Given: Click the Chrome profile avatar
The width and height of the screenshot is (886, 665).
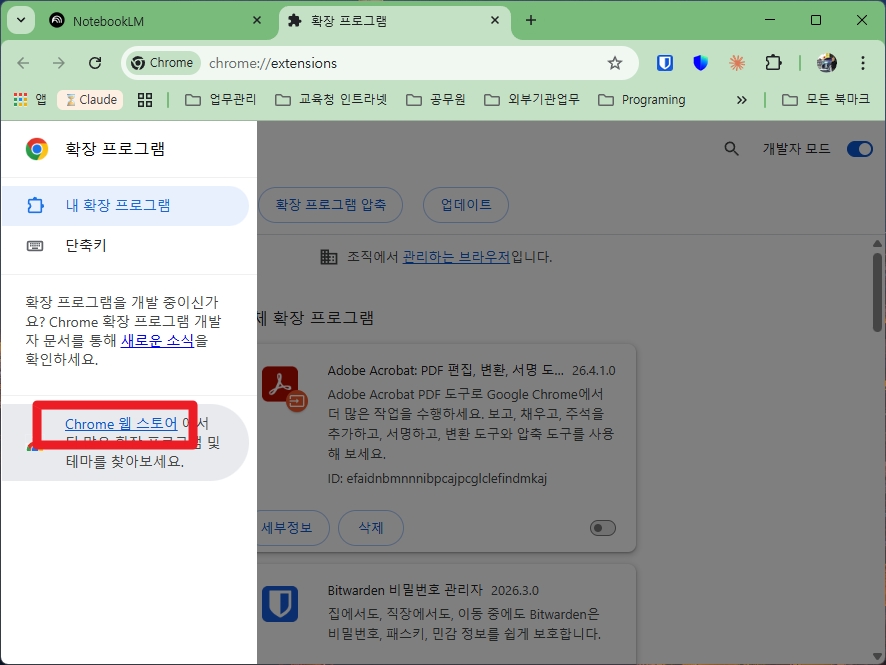Looking at the screenshot, I should point(826,62).
